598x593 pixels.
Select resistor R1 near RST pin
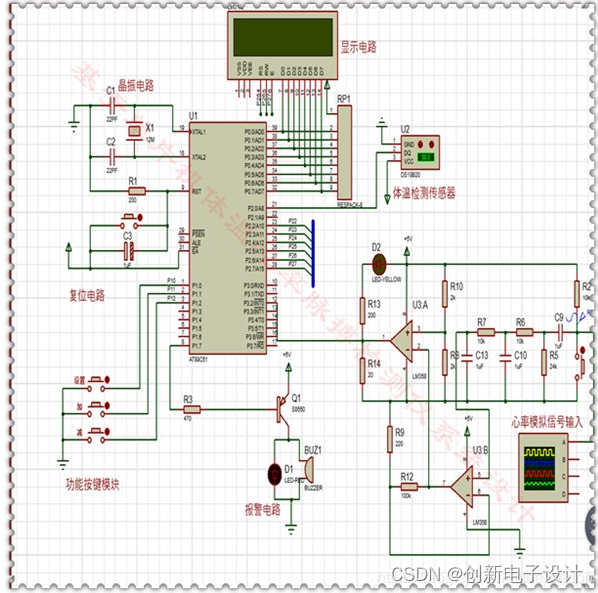click(x=137, y=191)
